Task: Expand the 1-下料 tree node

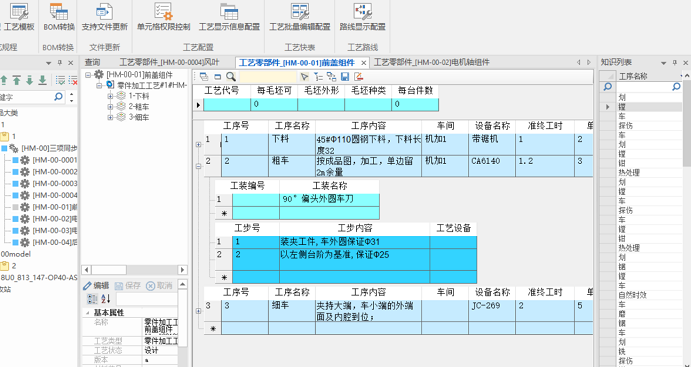Action: pyautogui.click(x=110, y=96)
